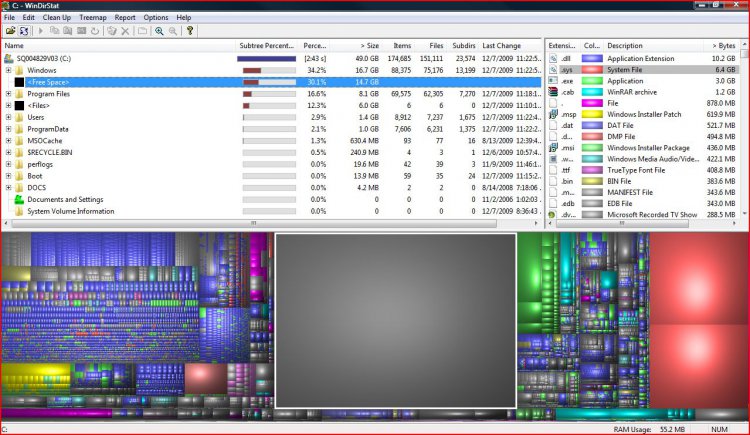The height and width of the screenshot is (435, 750).
Task: Expand the ProgramData folder node
Action: [x=8, y=129]
